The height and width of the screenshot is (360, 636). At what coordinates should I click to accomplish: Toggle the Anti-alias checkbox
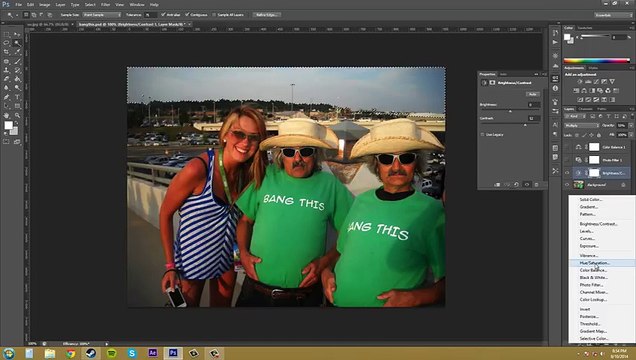tap(163, 15)
